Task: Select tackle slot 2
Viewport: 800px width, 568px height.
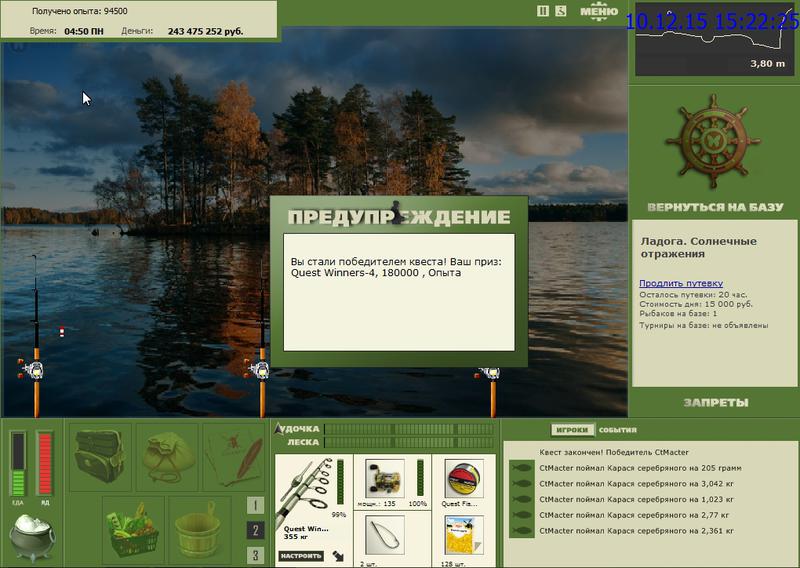Action: click(x=255, y=530)
